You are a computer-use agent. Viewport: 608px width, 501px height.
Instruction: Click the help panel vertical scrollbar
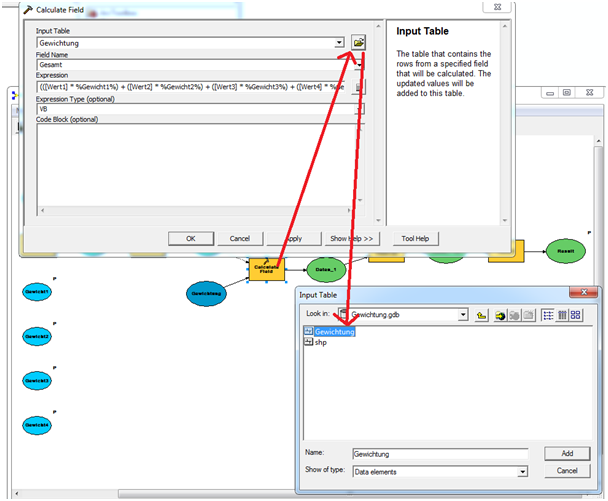pyautogui.click(x=504, y=123)
